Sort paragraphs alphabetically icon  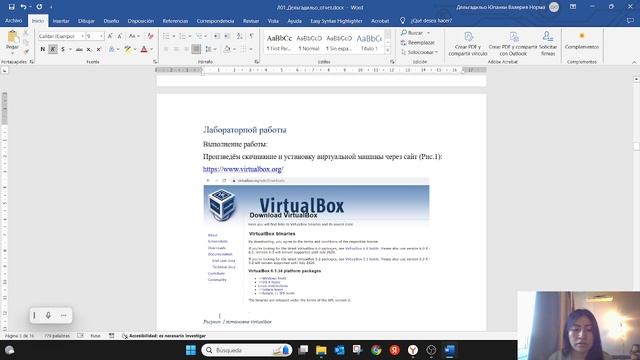coord(240,36)
